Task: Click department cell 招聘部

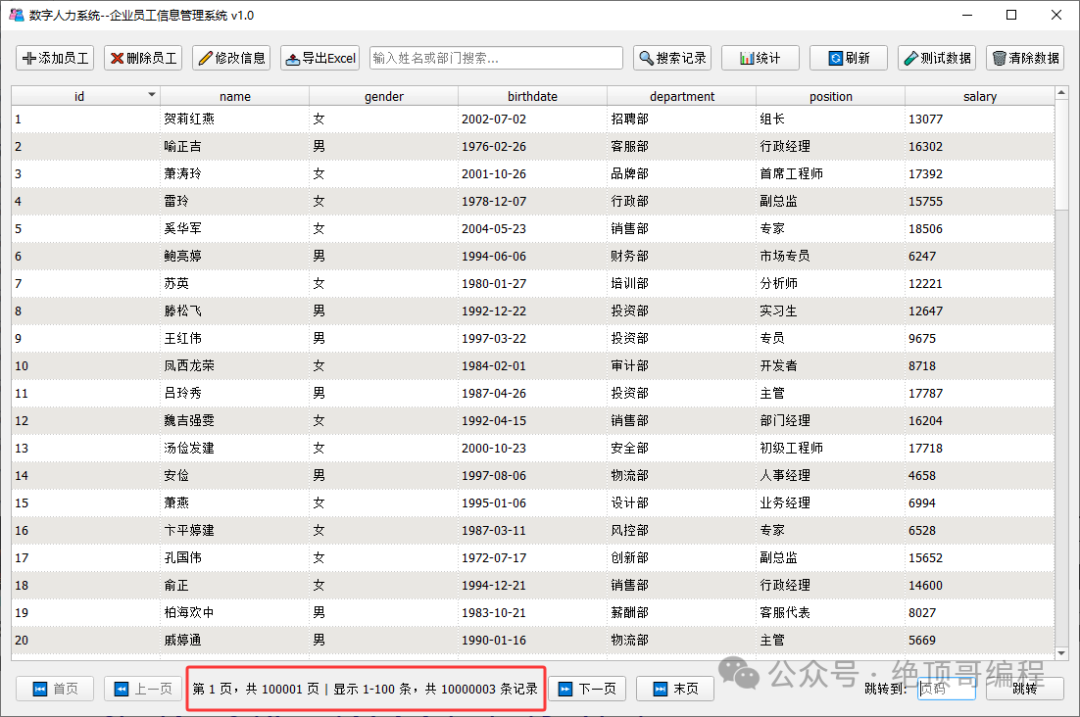Action: coord(682,118)
